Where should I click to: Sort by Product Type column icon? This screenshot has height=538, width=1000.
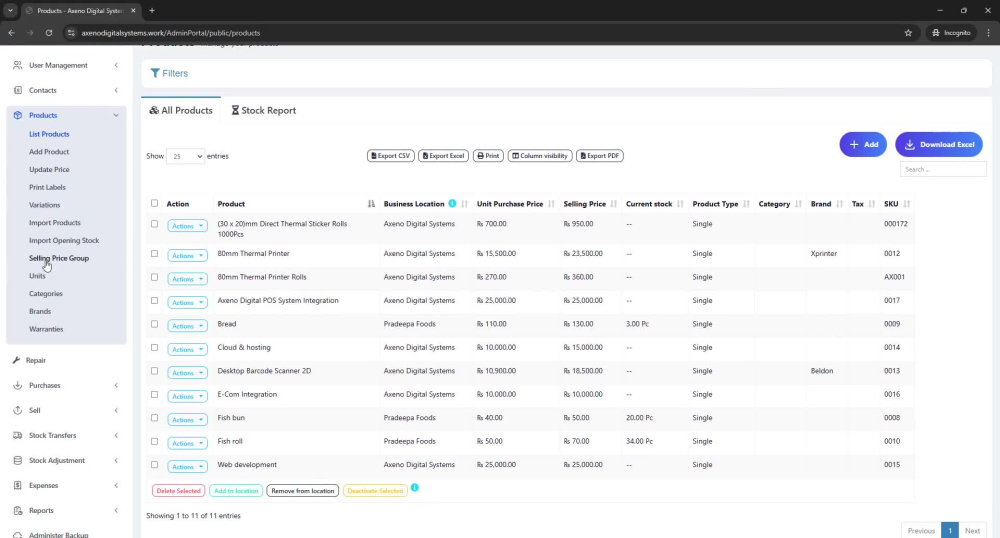746,204
